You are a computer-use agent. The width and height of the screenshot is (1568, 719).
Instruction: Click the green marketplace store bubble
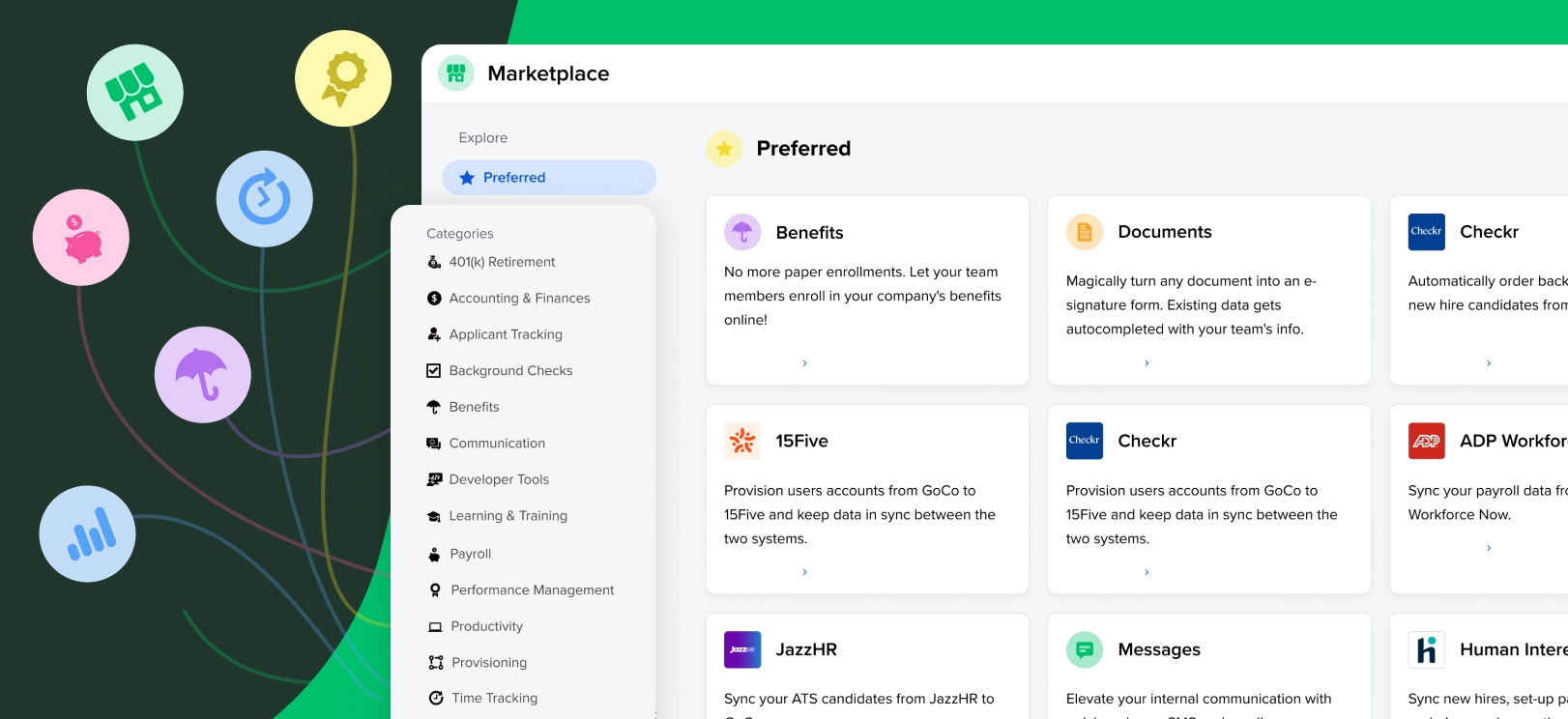(135, 93)
